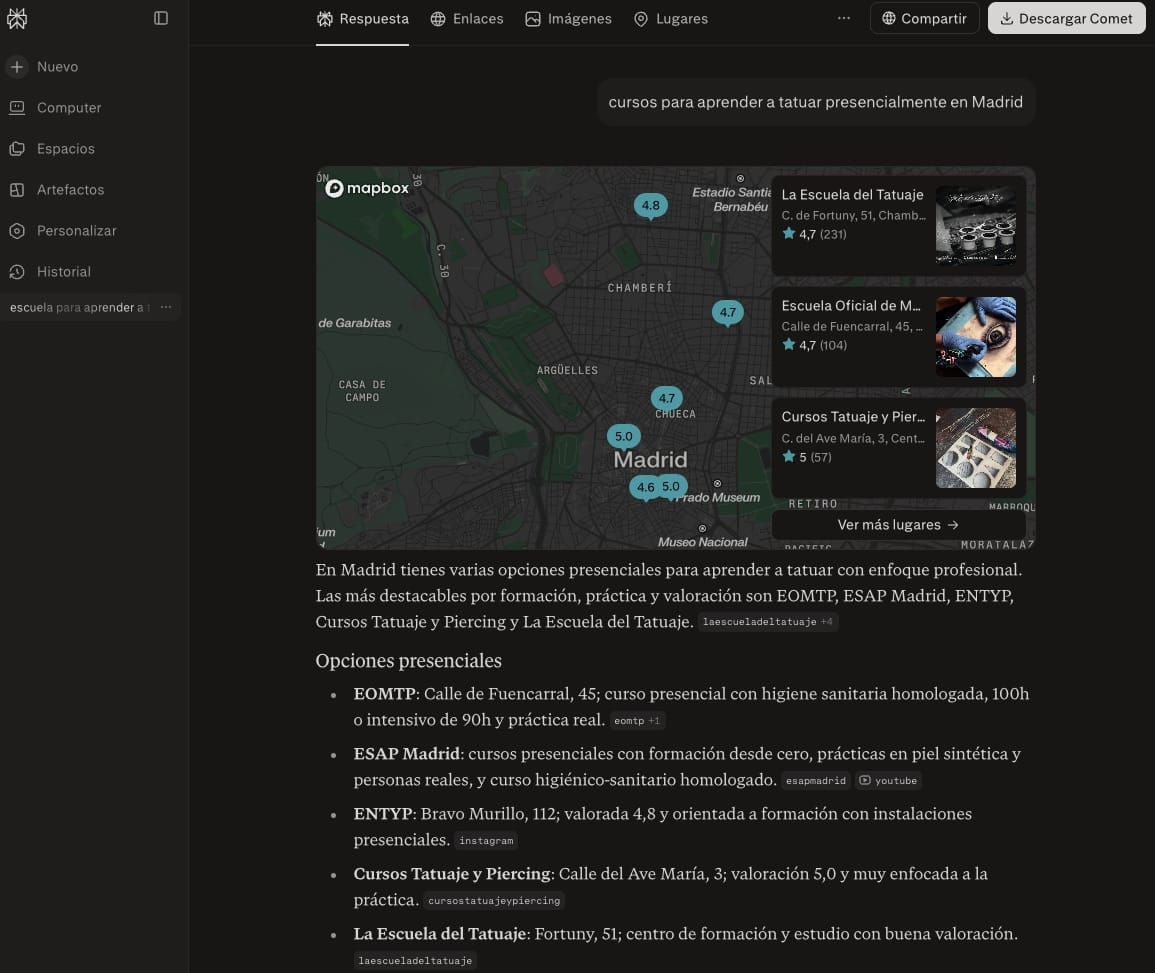The height and width of the screenshot is (973, 1155).
Task: Open Computer in sidebar
Action: click(55, 108)
